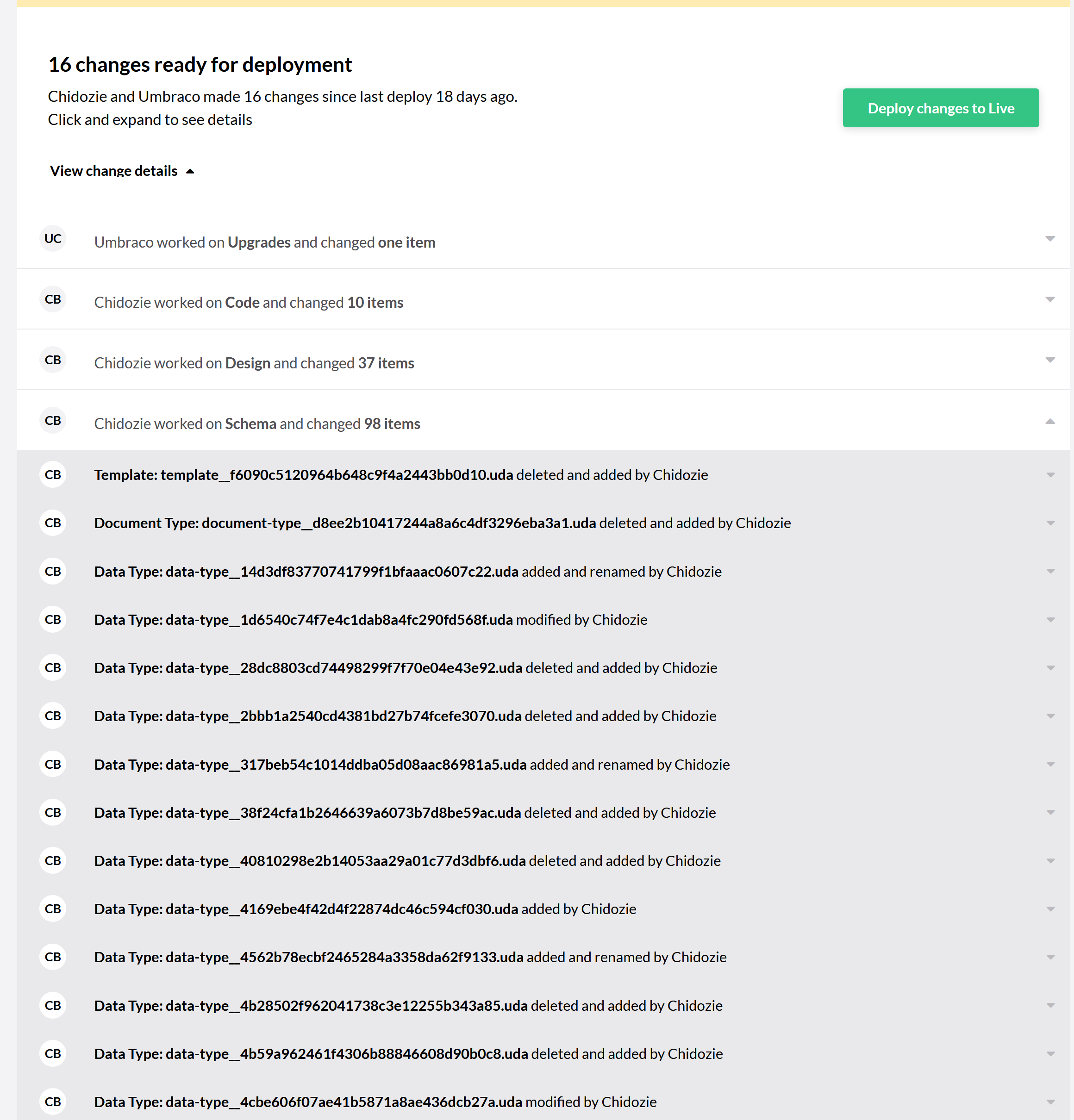Expand arrow for data-type__1d6540c7 modified entry
1074x1120 pixels.
coord(1050,620)
